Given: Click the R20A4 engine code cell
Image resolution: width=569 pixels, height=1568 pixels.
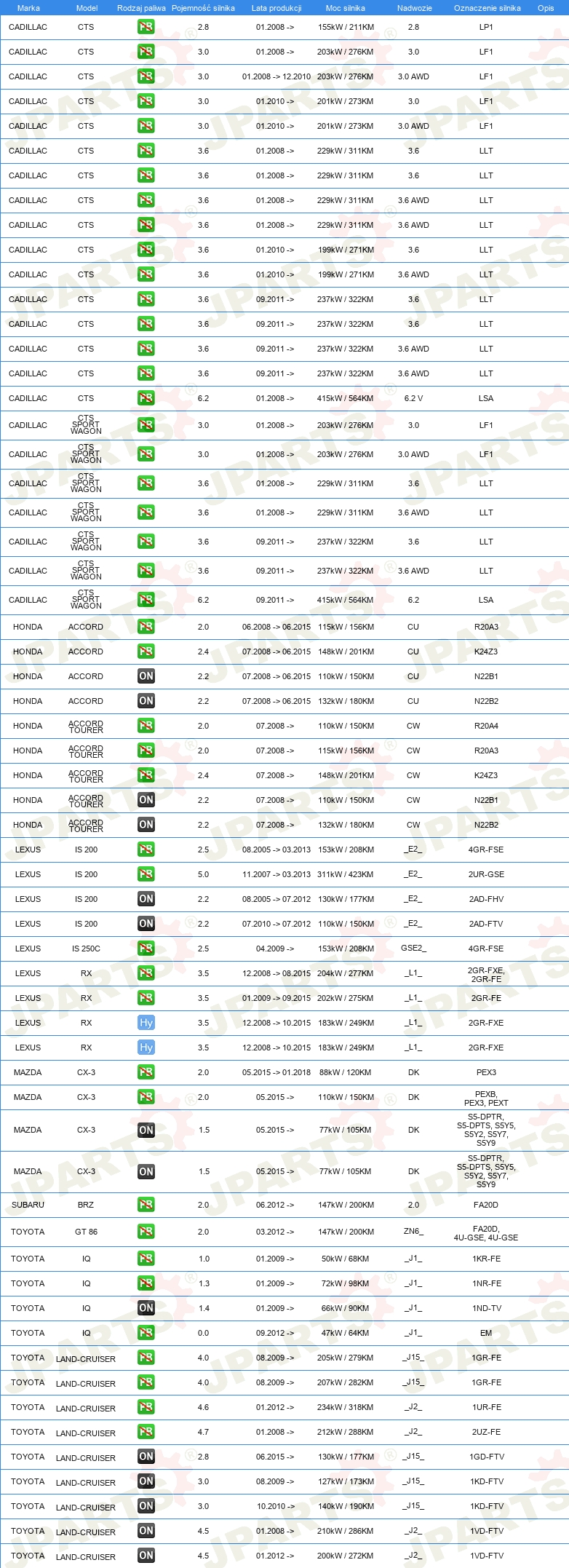Looking at the screenshot, I should click(x=486, y=726).
